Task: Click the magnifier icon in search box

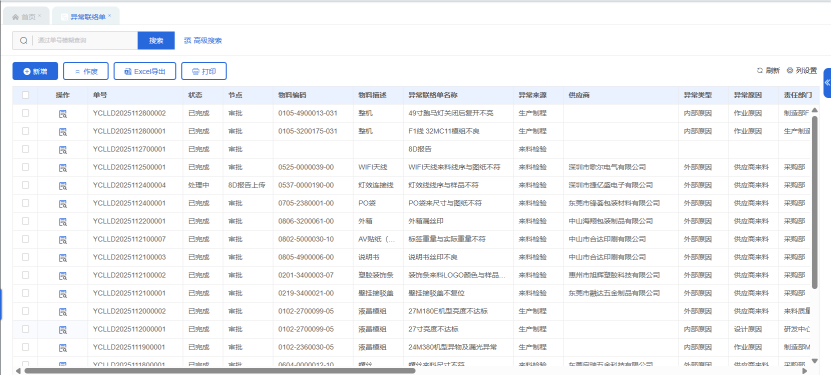Action: point(23,40)
